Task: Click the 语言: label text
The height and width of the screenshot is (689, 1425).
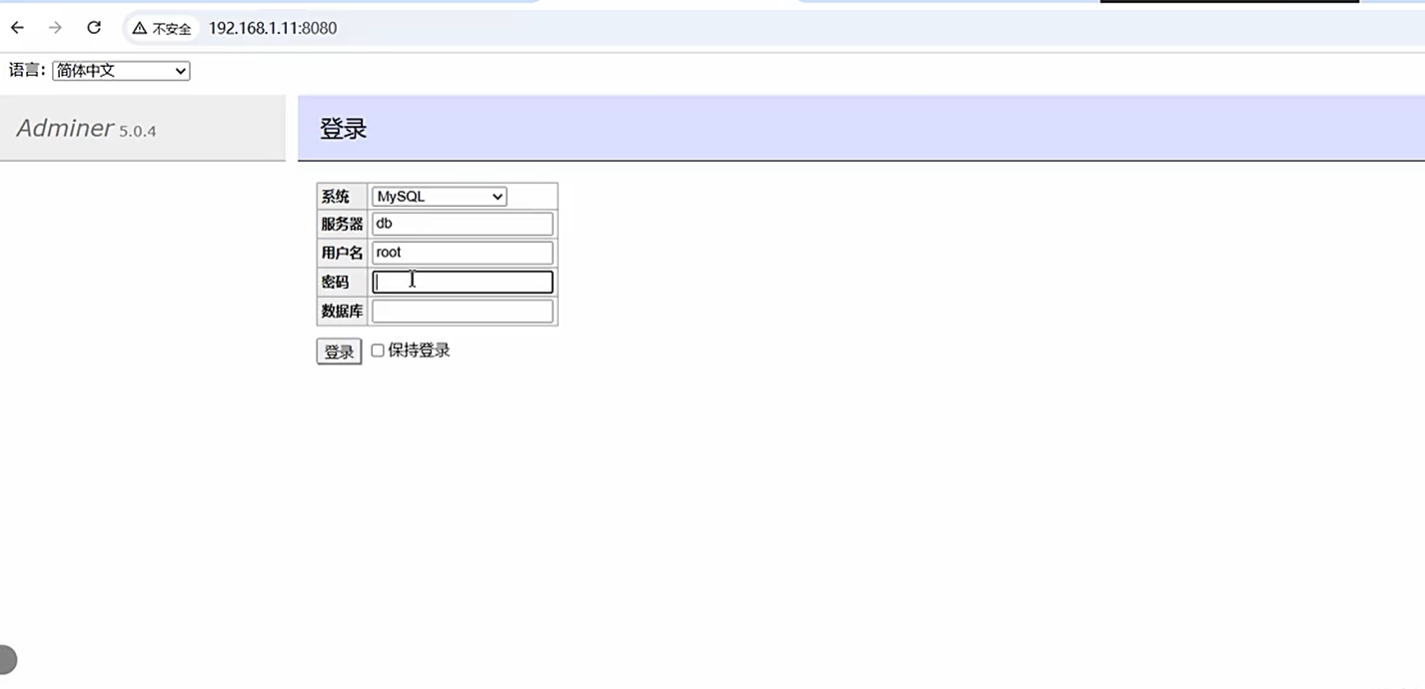Action: 28,70
